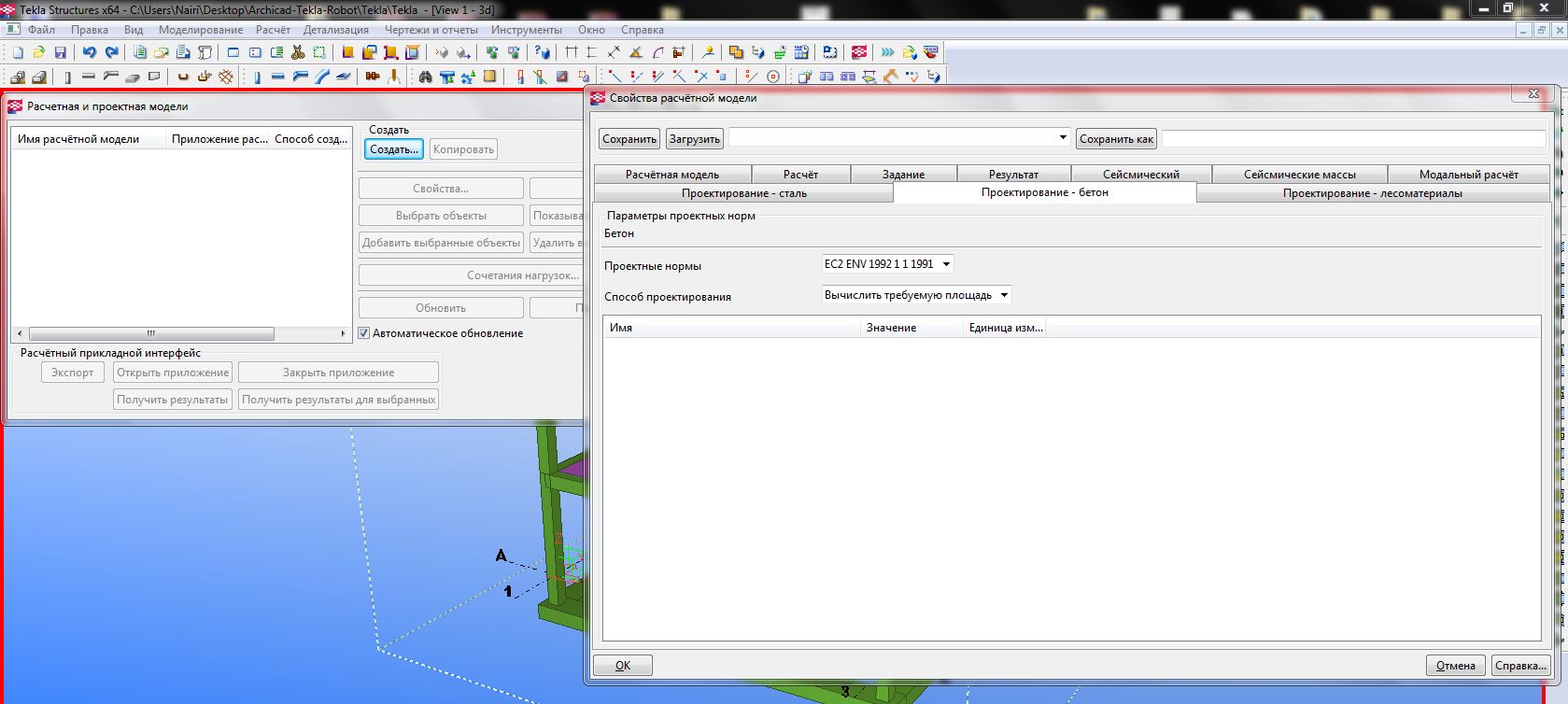Click the Создать... button
This screenshot has width=1568, height=704.
[393, 149]
